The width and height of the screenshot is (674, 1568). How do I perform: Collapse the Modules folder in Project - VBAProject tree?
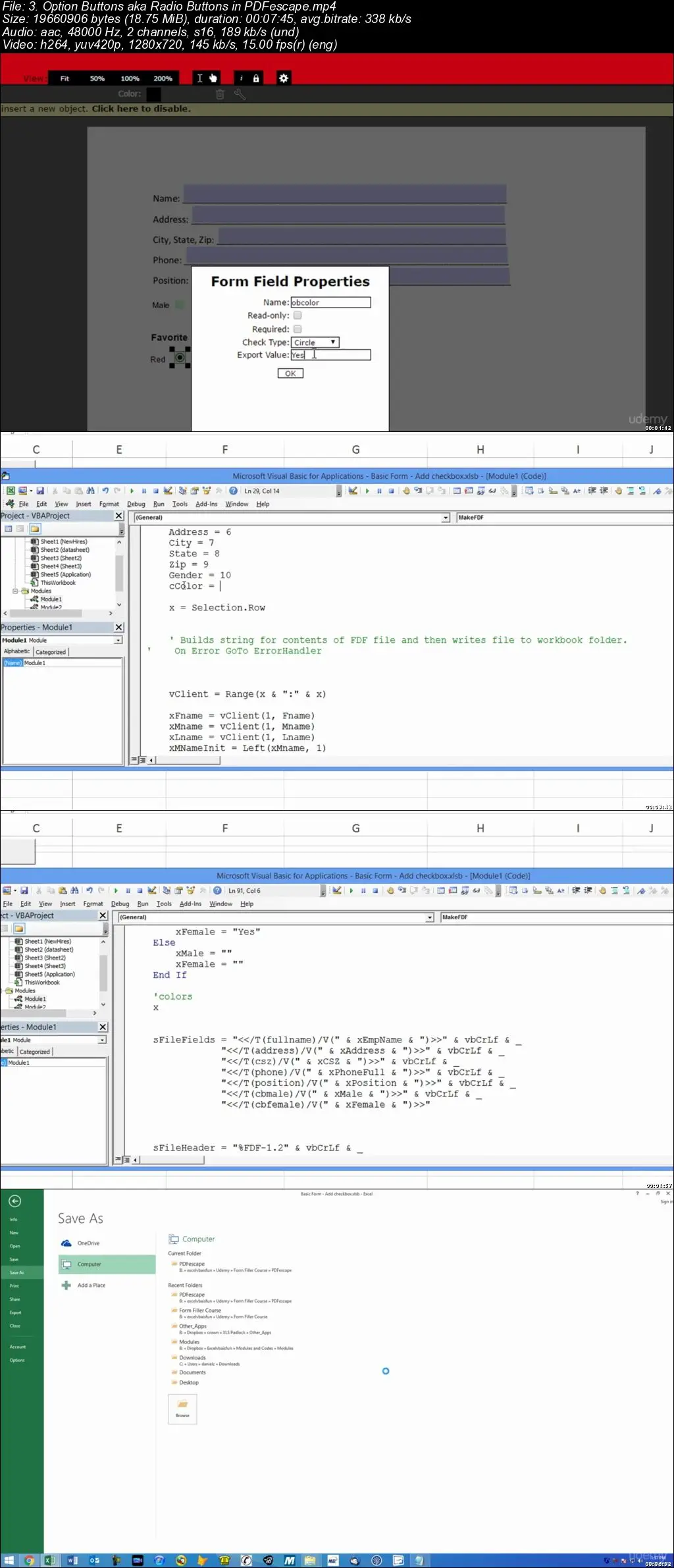pyautogui.click(x=15, y=591)
